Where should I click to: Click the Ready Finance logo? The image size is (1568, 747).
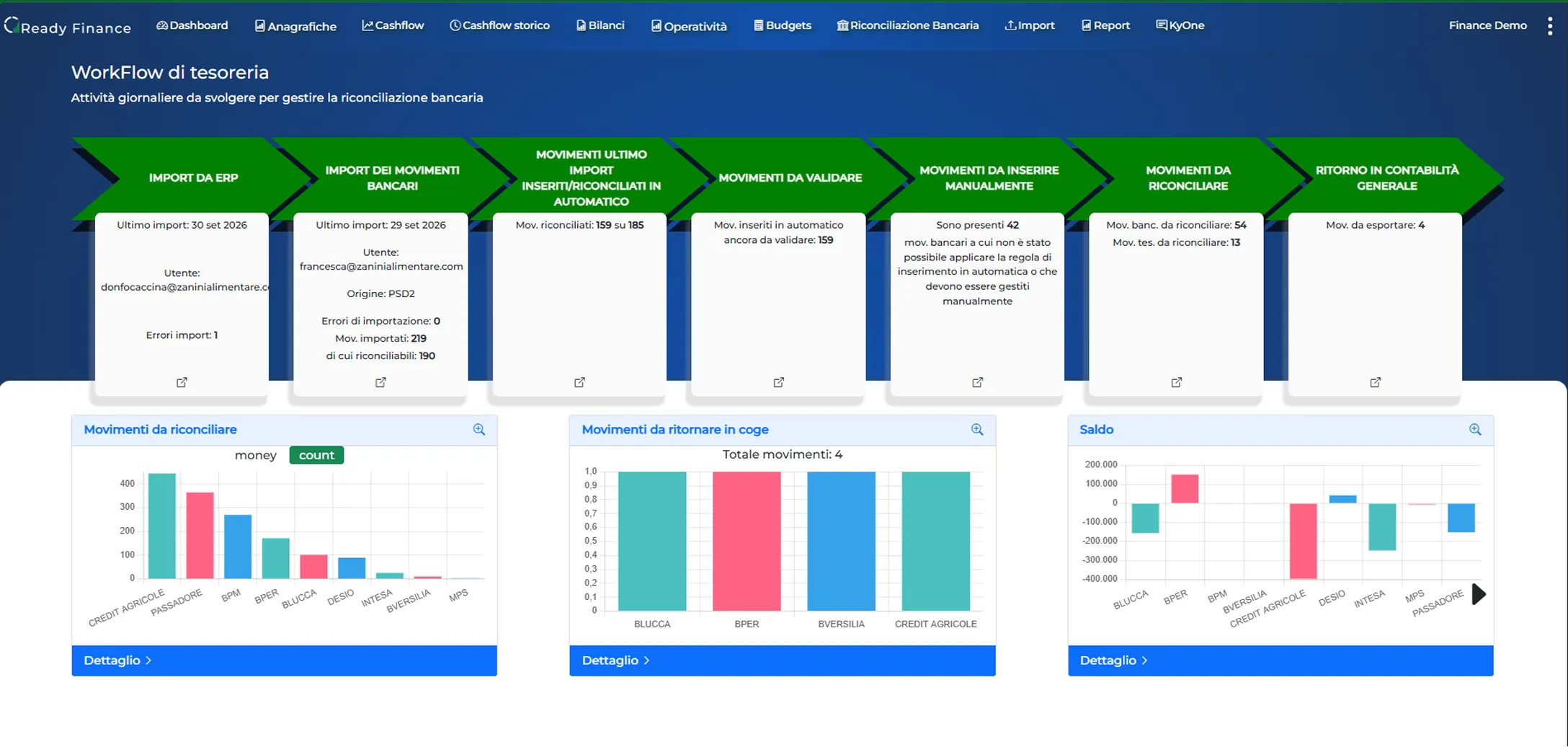[x=68, y=27]
